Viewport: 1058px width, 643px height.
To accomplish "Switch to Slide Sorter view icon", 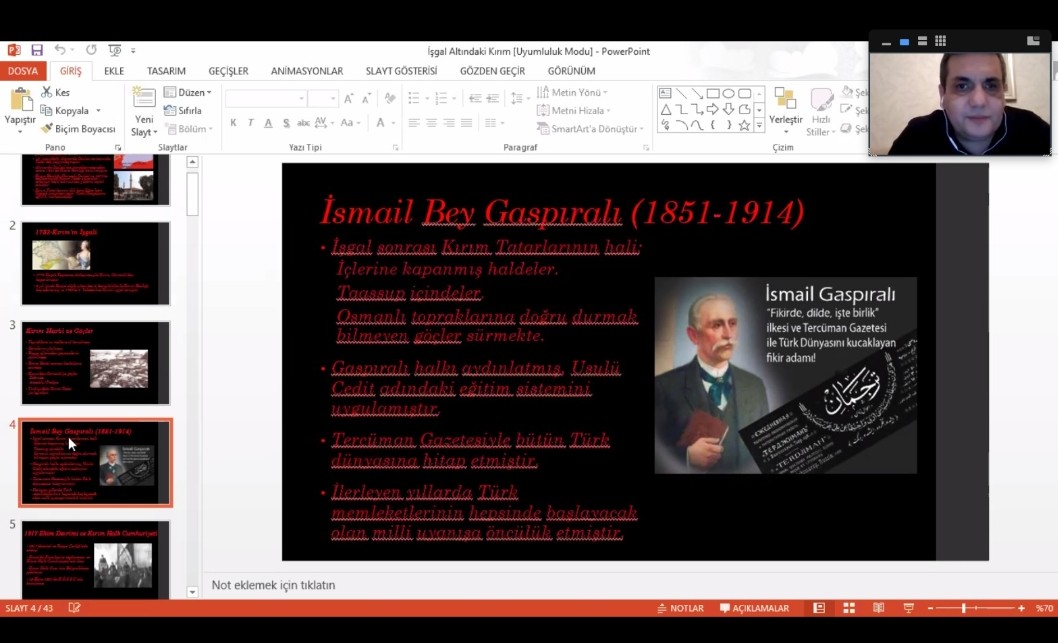I will (x=849, y=608).
